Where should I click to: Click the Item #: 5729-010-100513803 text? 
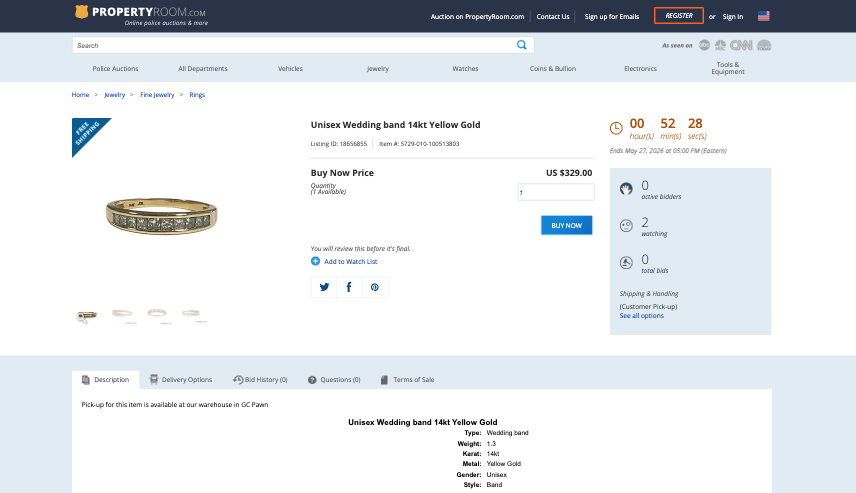(419, 144)
